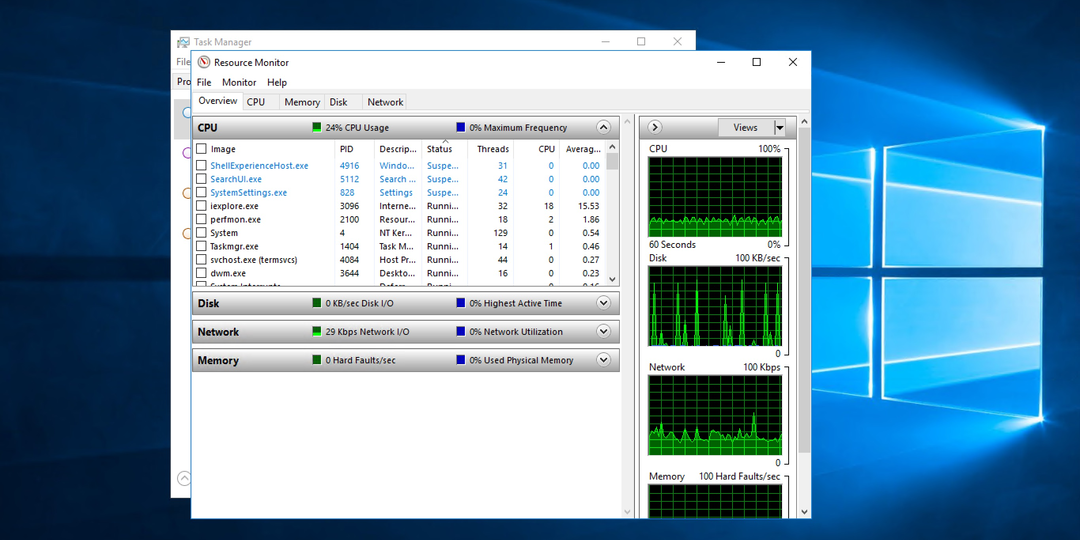Check the iexplore.exe process checkbox
The width and height of the screenshot is (1080, 540).
click(x=201, y=206)
